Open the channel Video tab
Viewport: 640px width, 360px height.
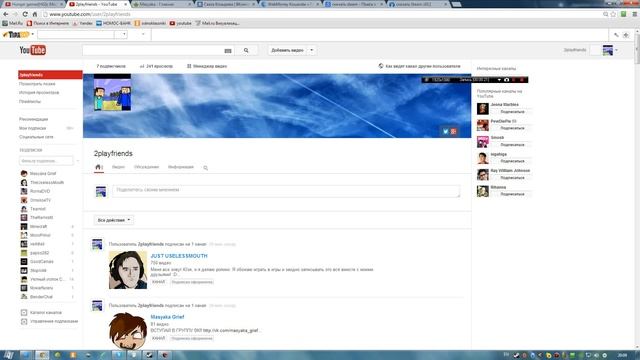(x=118, y=167)
